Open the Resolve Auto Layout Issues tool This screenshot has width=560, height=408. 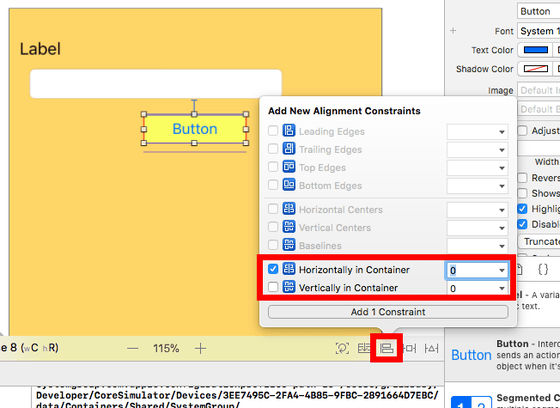point(431,348)
